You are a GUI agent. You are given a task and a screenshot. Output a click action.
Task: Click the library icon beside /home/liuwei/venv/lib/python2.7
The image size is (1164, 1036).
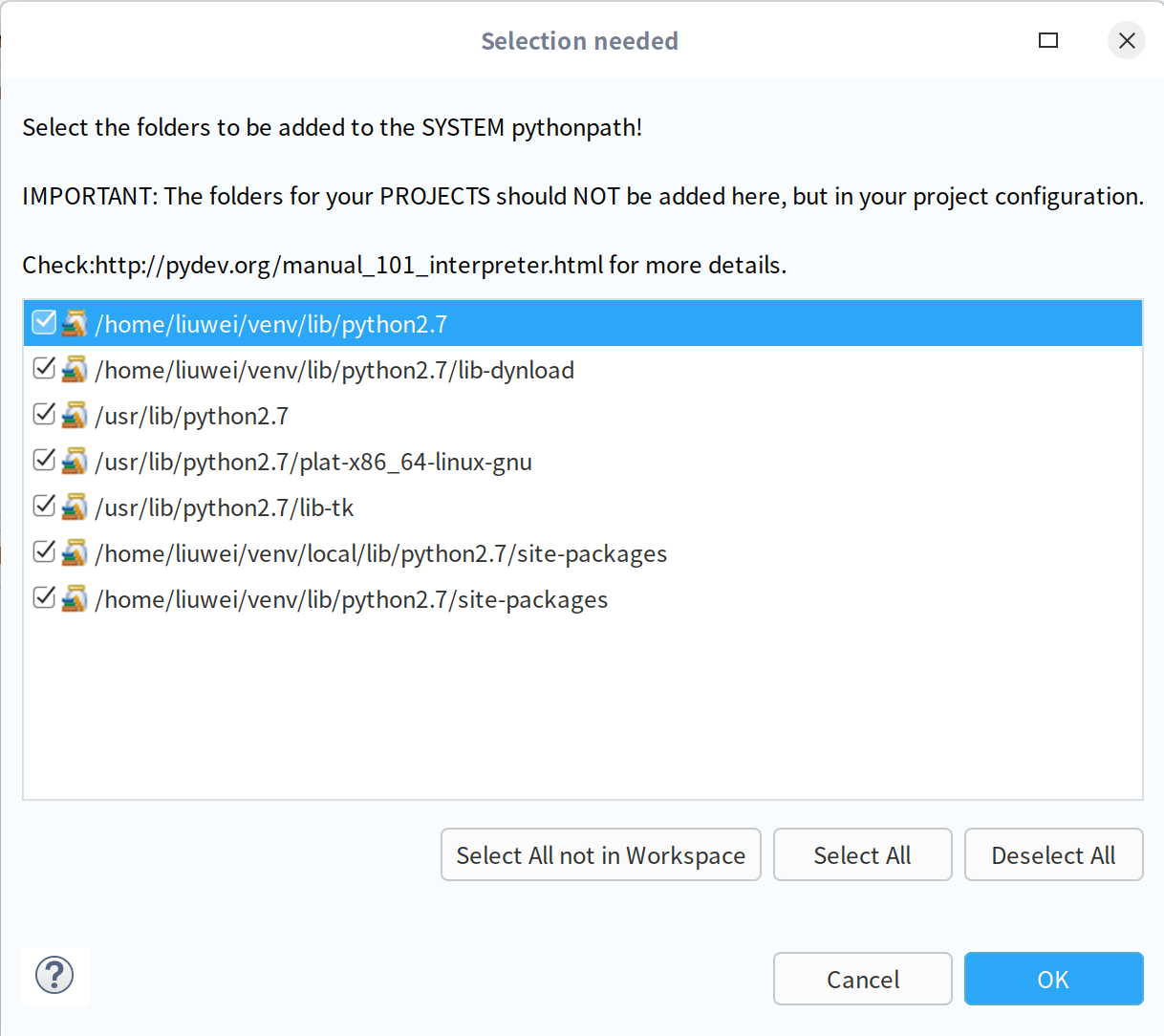[75, 323]
